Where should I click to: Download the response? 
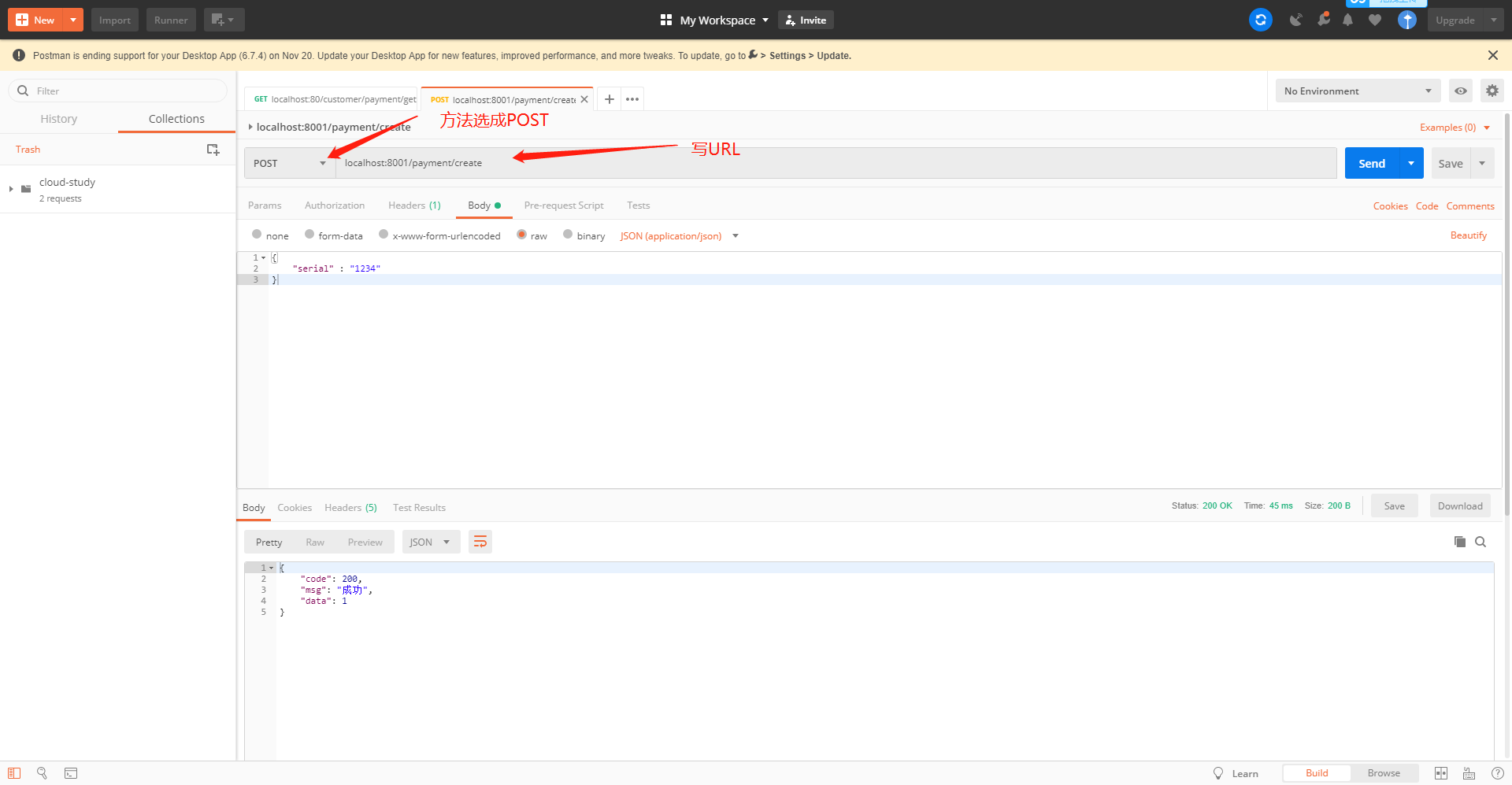1460,506
